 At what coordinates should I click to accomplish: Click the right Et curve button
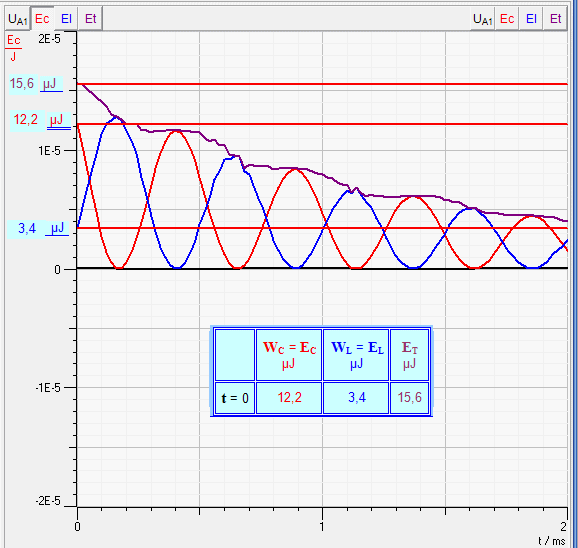click(556, 19)
